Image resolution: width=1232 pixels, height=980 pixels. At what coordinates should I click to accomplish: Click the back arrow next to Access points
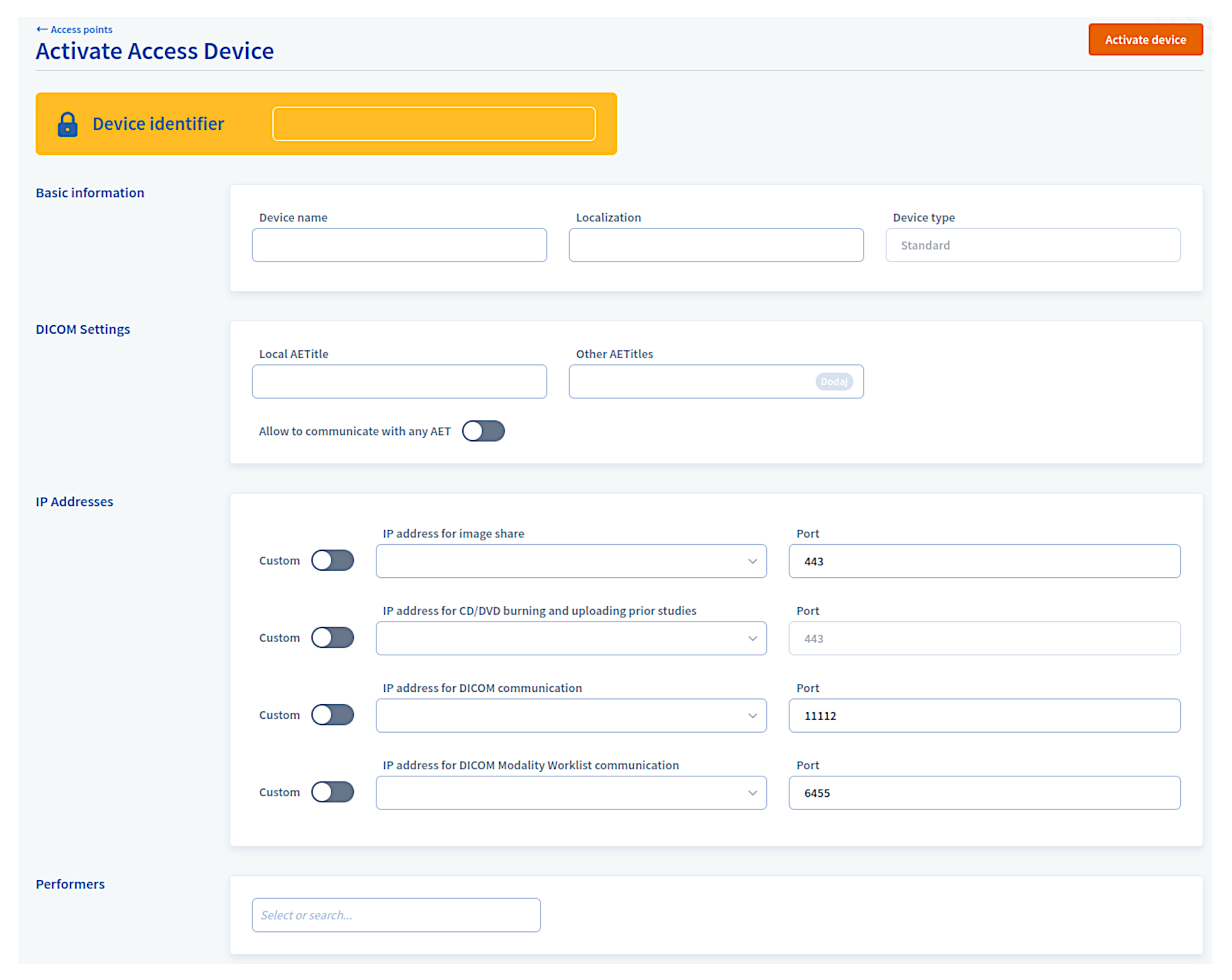click(42, 29)
